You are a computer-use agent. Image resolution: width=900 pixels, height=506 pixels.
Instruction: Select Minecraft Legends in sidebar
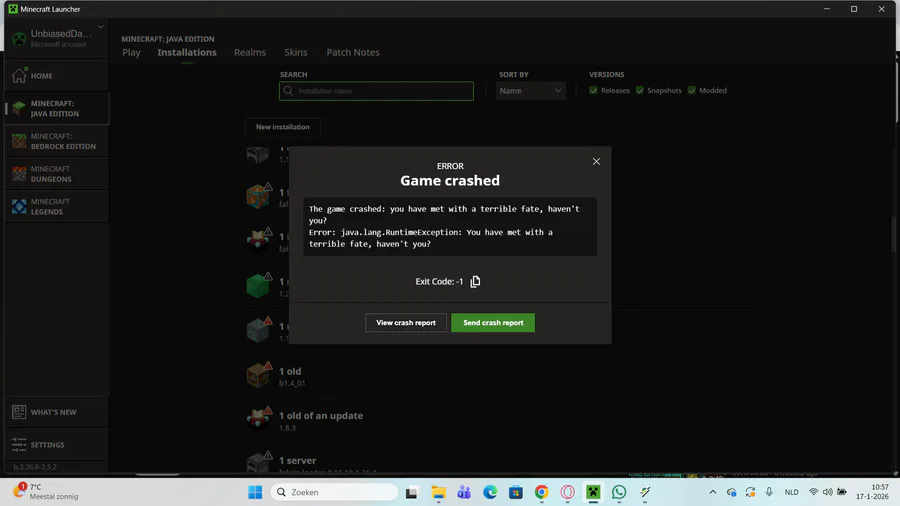56,207
